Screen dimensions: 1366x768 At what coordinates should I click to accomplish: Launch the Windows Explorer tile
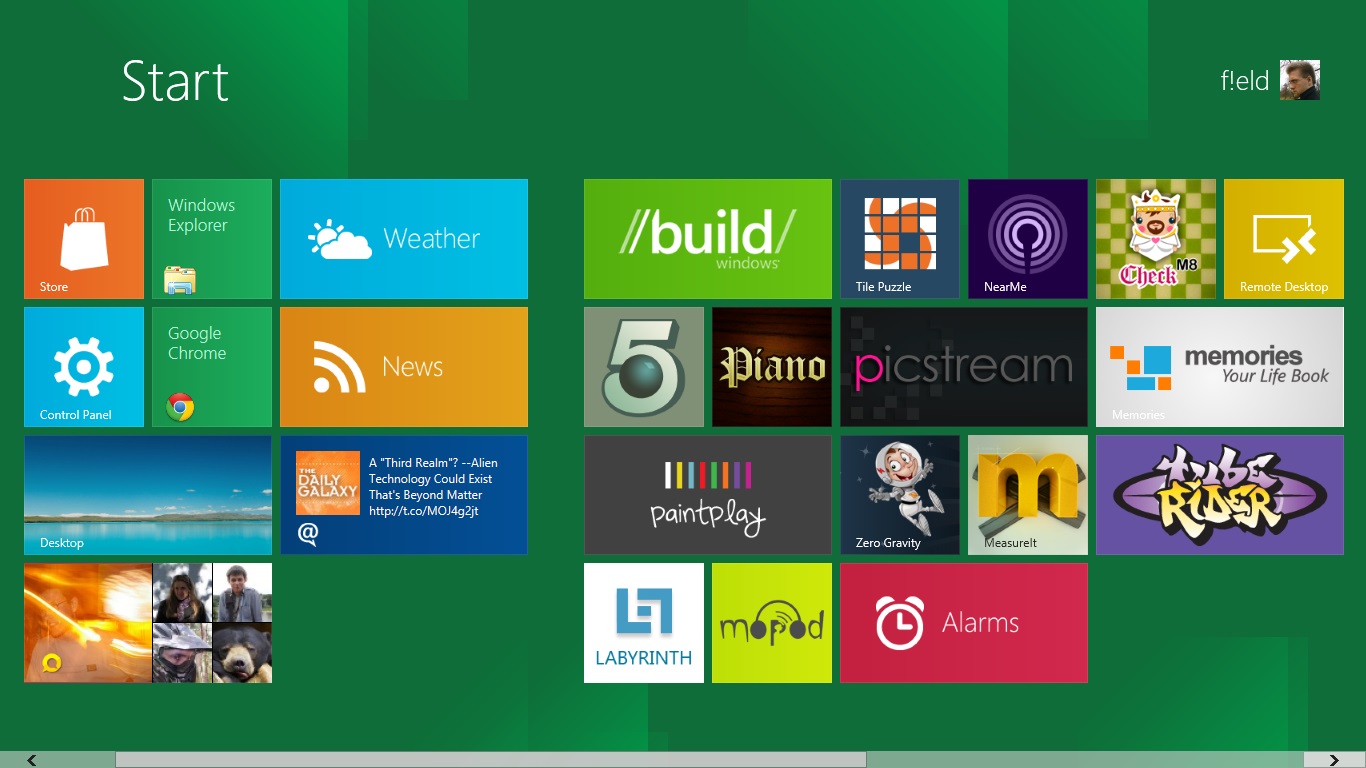(x=212, y=239)
